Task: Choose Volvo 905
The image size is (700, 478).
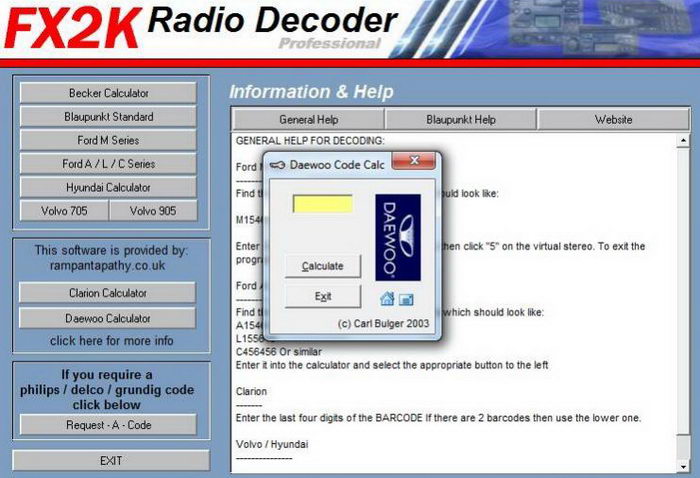Action: click(x=153, y=211)
